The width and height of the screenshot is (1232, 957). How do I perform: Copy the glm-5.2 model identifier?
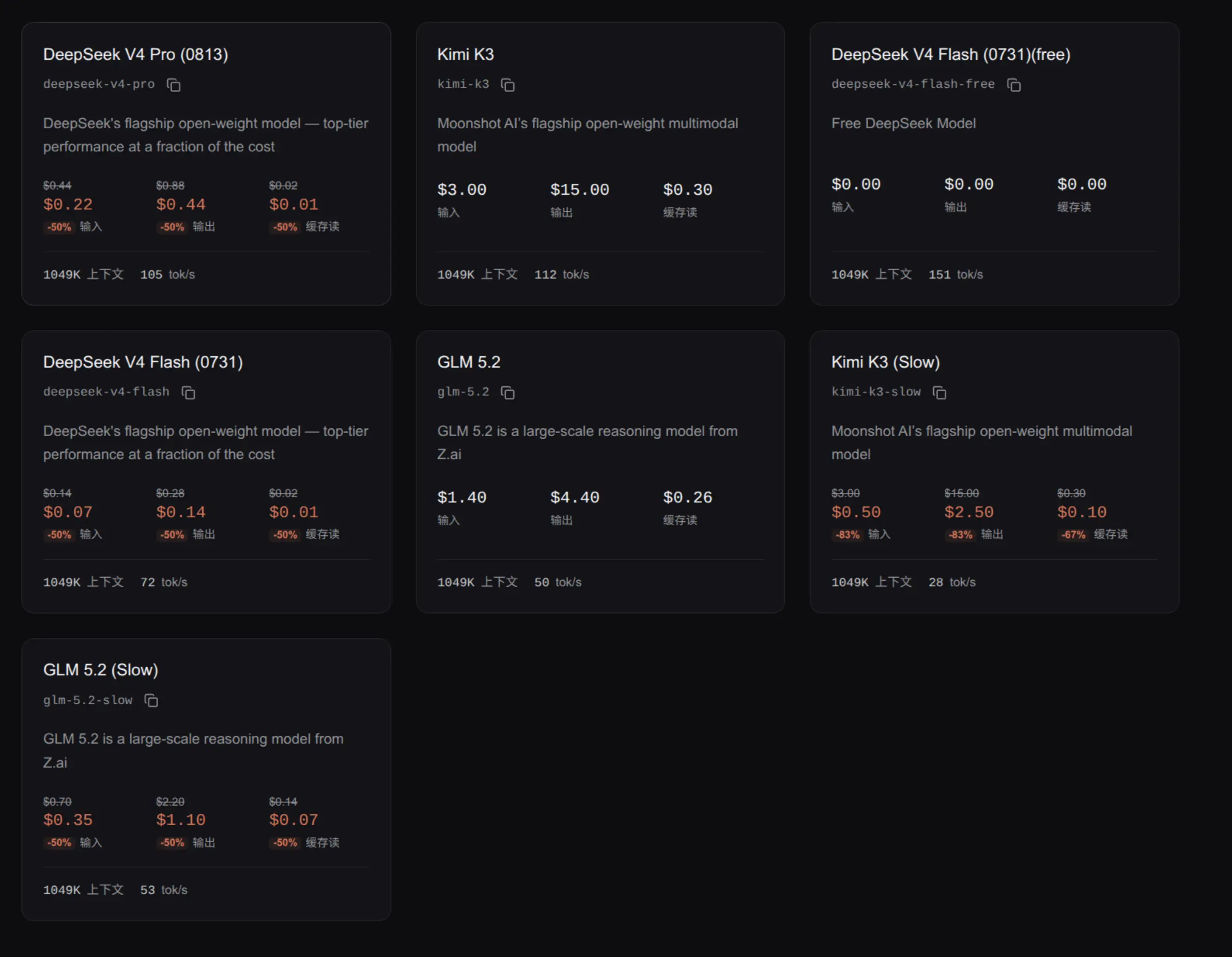coord(507,393)
